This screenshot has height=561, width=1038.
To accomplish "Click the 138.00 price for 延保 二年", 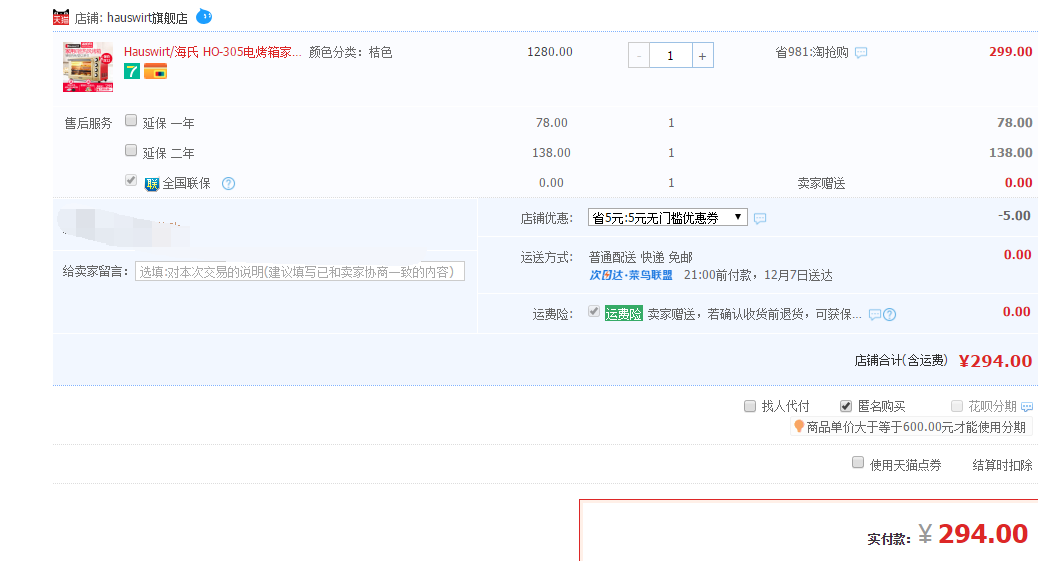I will tap(551, 152).
